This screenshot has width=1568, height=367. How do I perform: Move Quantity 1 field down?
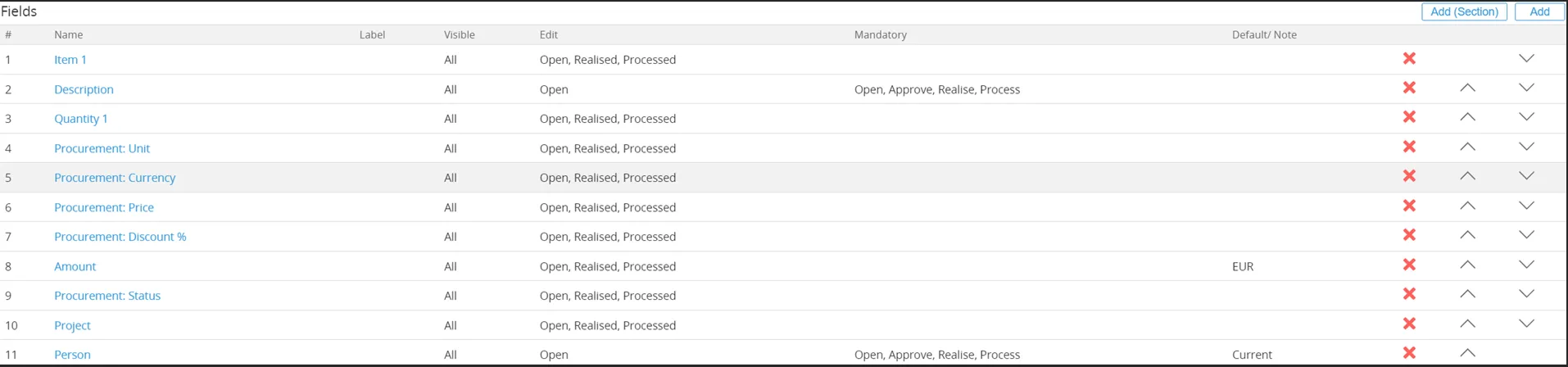[x=1526, y=118]
